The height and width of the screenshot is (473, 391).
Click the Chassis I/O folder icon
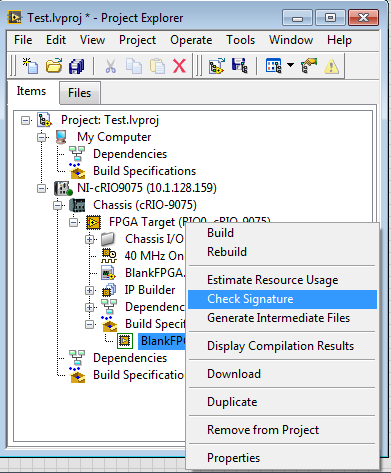tap(108, 239)
